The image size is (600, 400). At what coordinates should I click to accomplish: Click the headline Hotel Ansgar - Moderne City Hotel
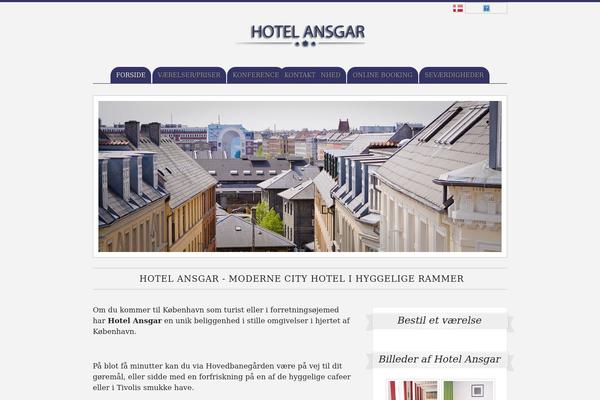point(302,279)
